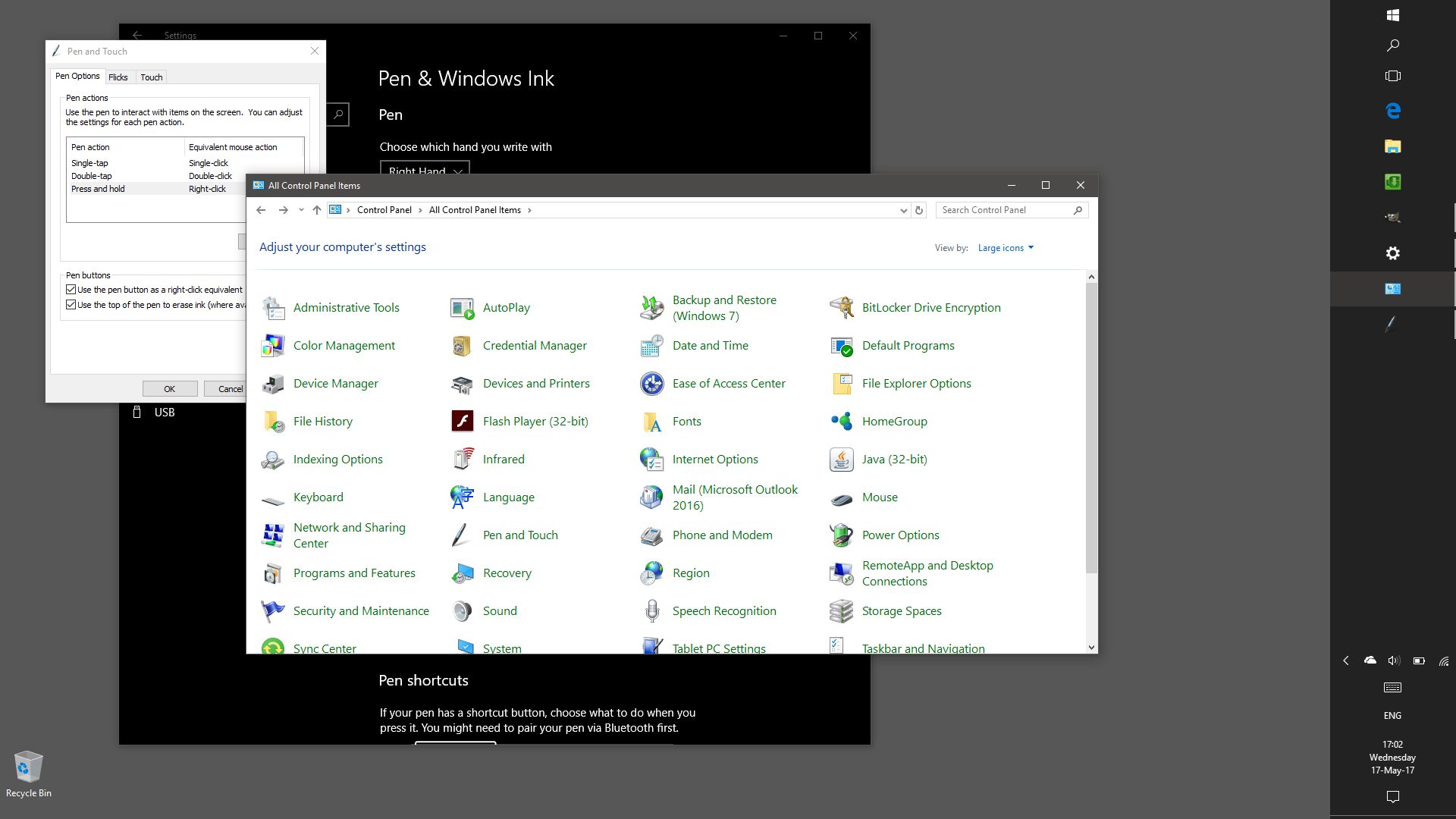Open Phone and Modem link

point(722,535)
